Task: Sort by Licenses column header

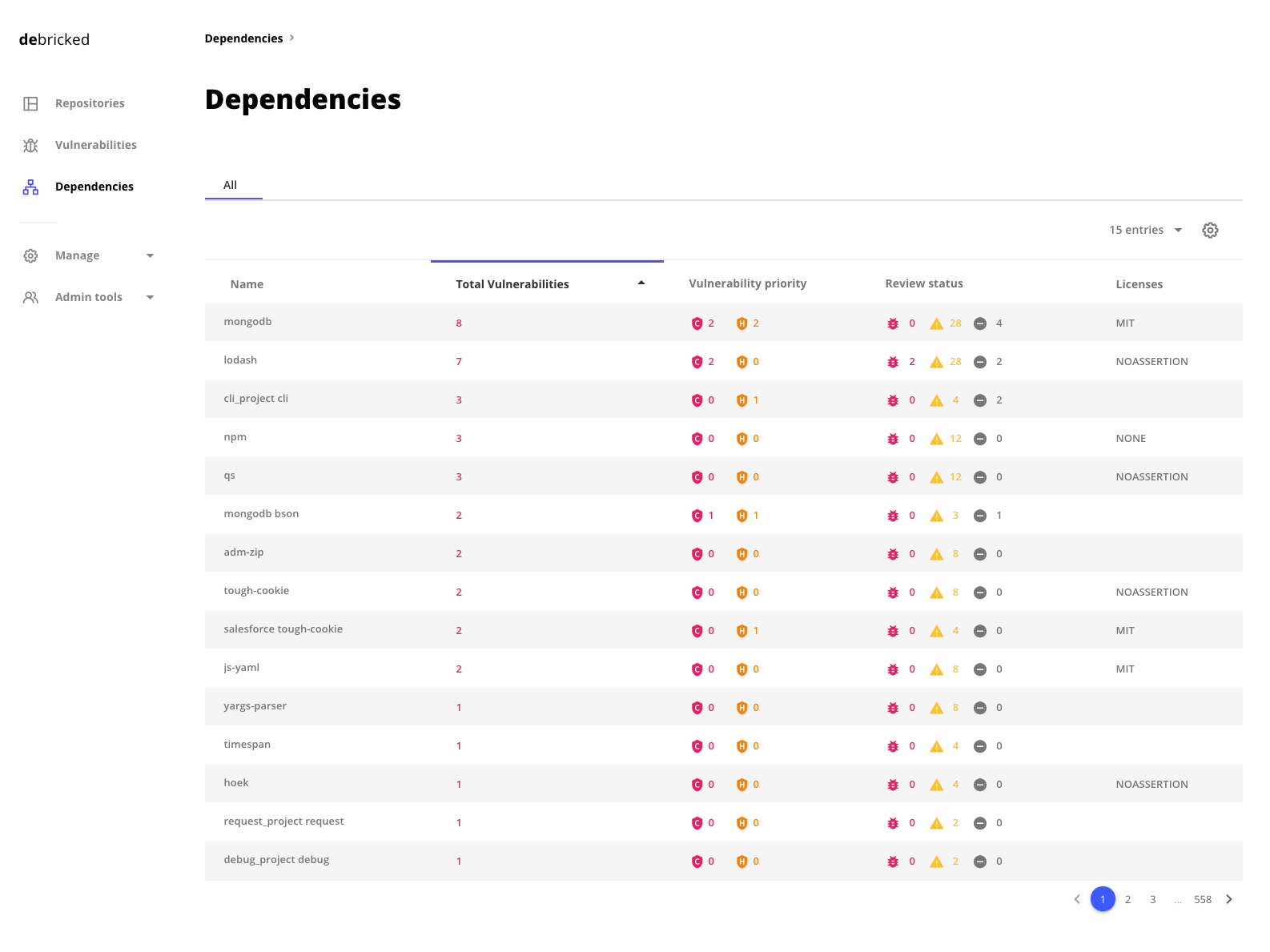Action: click(x=1139, y=284)
